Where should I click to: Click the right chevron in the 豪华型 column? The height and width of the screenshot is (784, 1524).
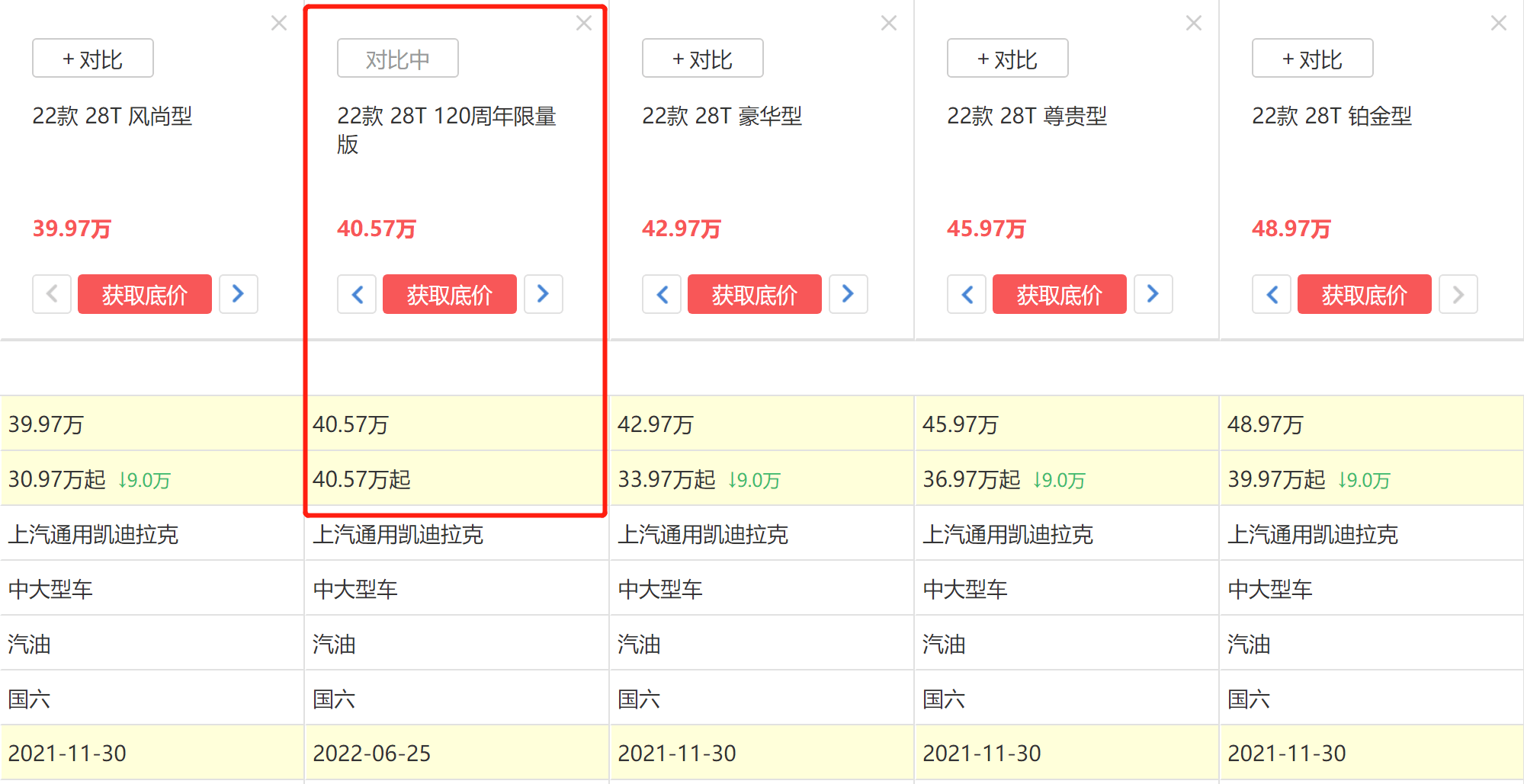point(848,294)
